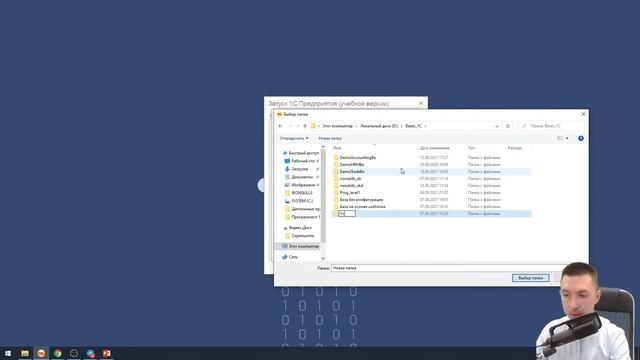Open Скриншоты folder in sidebar
640x360 pixels.
click(299, 236)
